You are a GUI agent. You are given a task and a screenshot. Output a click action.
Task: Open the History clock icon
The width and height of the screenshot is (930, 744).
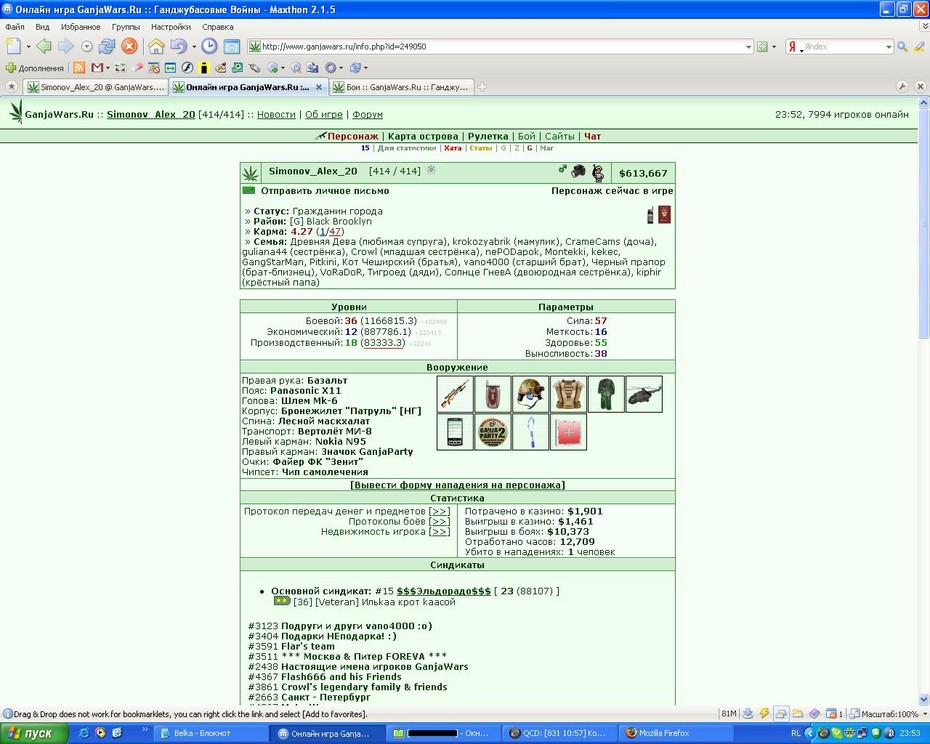(x=209, y=46)
